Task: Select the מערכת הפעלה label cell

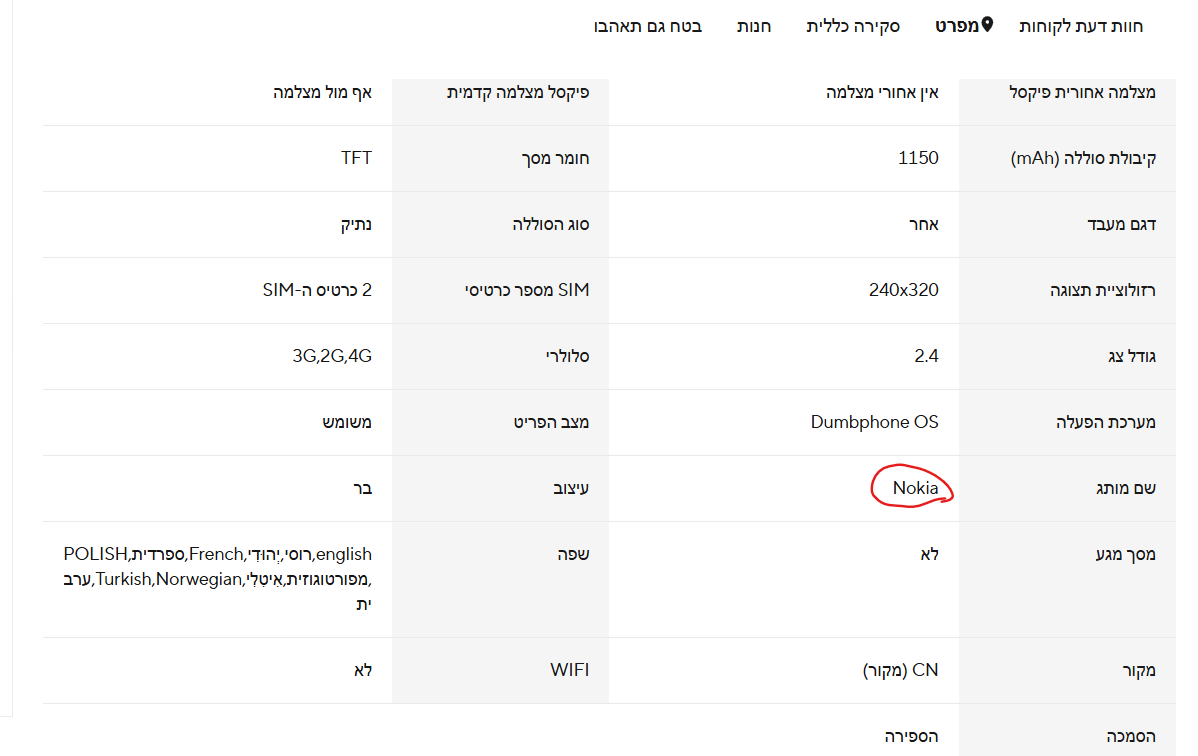Action: coord(1106,422)
